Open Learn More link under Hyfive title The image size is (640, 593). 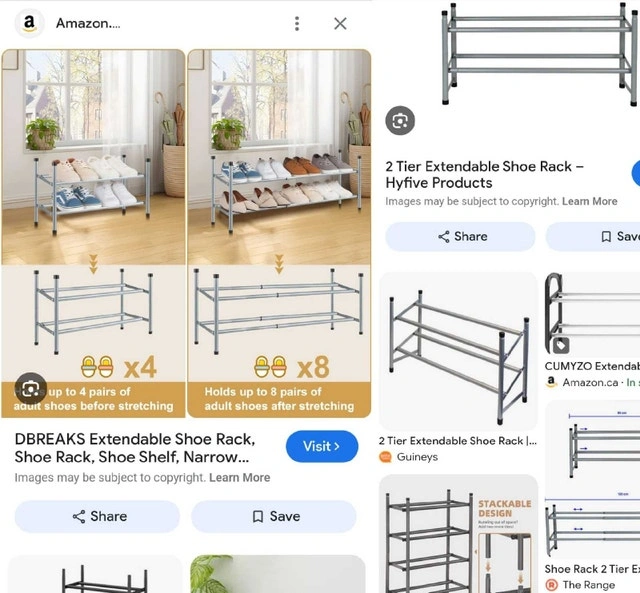589,201
